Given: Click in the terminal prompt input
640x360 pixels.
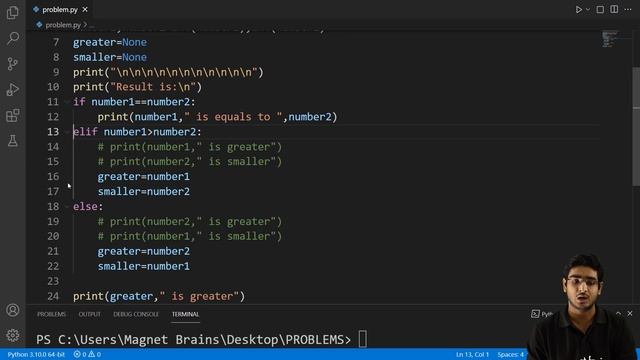Looking at the screenshot, I should click(363, 339).
